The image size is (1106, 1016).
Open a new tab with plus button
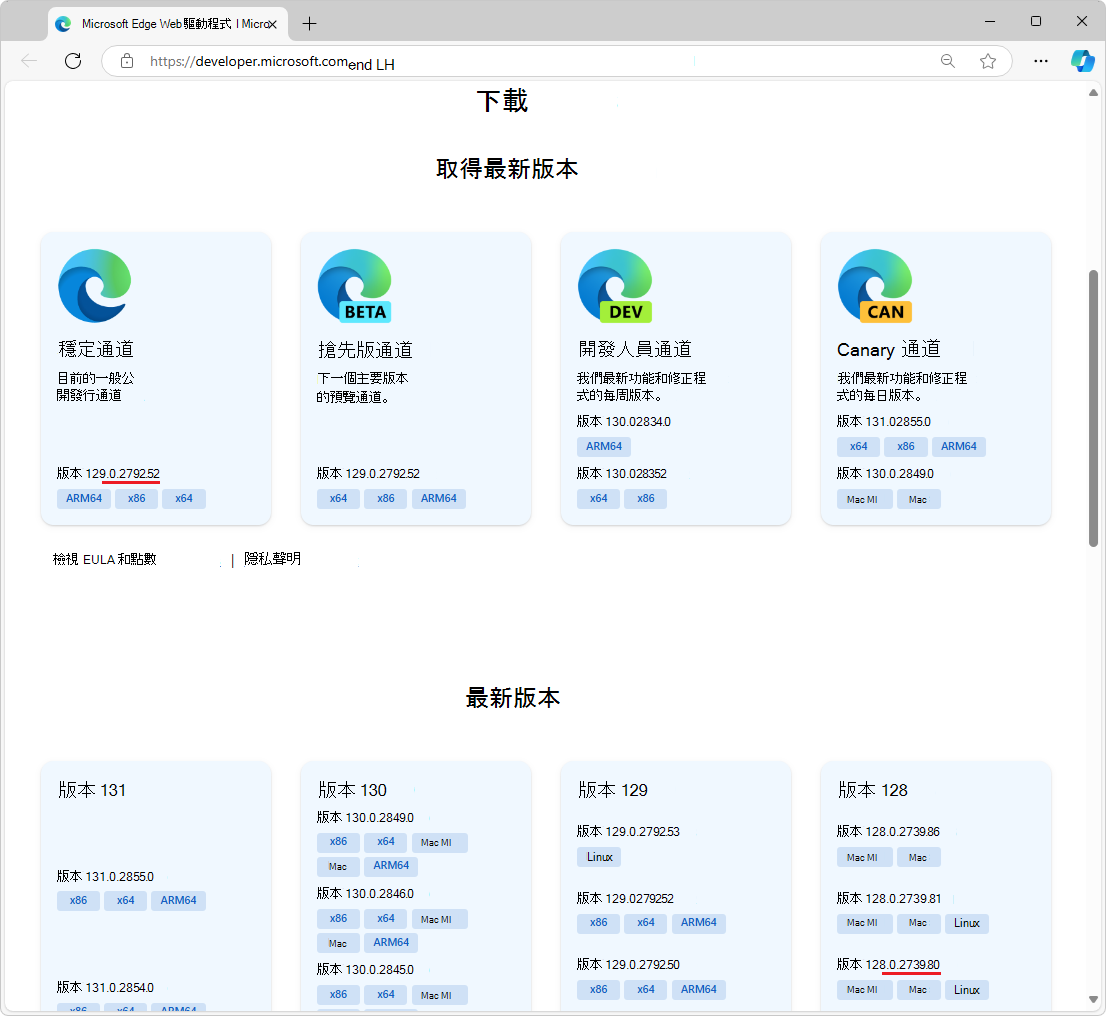pos(309,24)
